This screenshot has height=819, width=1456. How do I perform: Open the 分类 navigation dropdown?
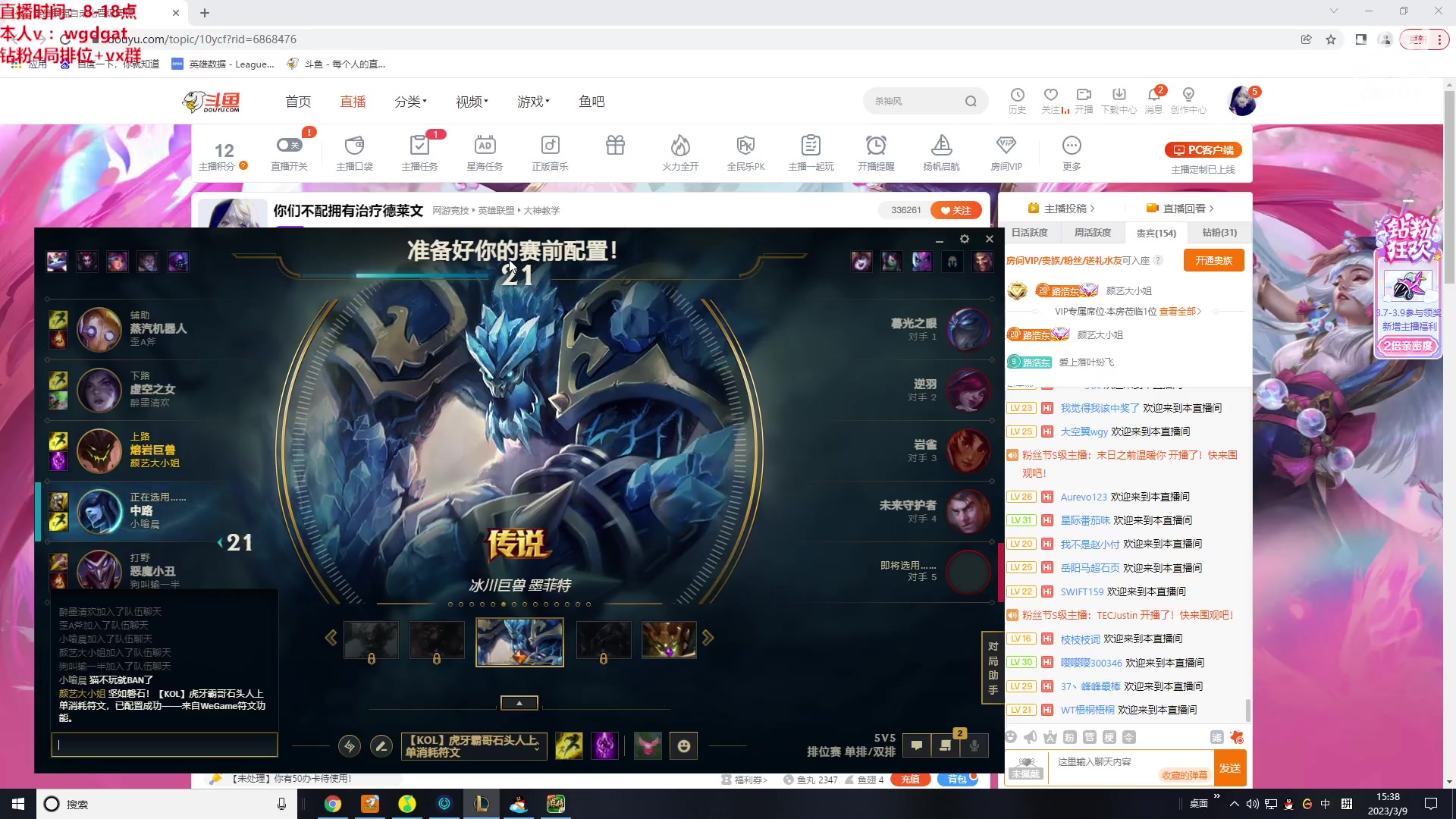tap(410, 102)
